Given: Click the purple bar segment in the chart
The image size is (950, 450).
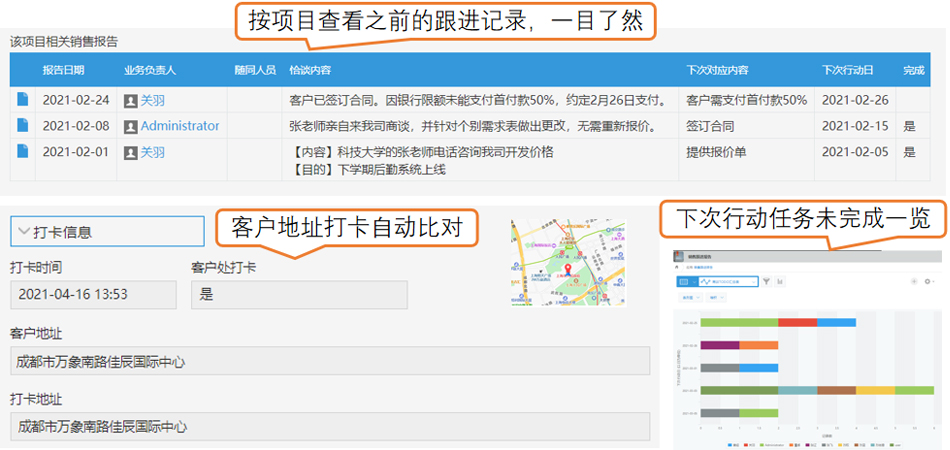Looking at the screenshot, I should point(720,345).
